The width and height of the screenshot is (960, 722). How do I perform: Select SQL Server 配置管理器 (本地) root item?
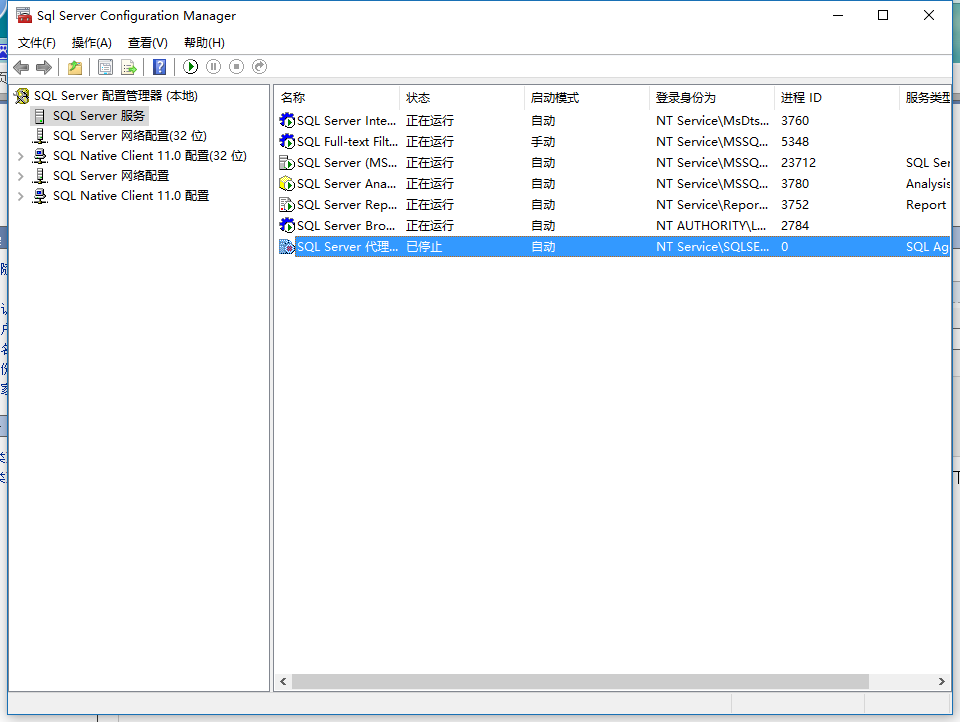pos(116,96)
